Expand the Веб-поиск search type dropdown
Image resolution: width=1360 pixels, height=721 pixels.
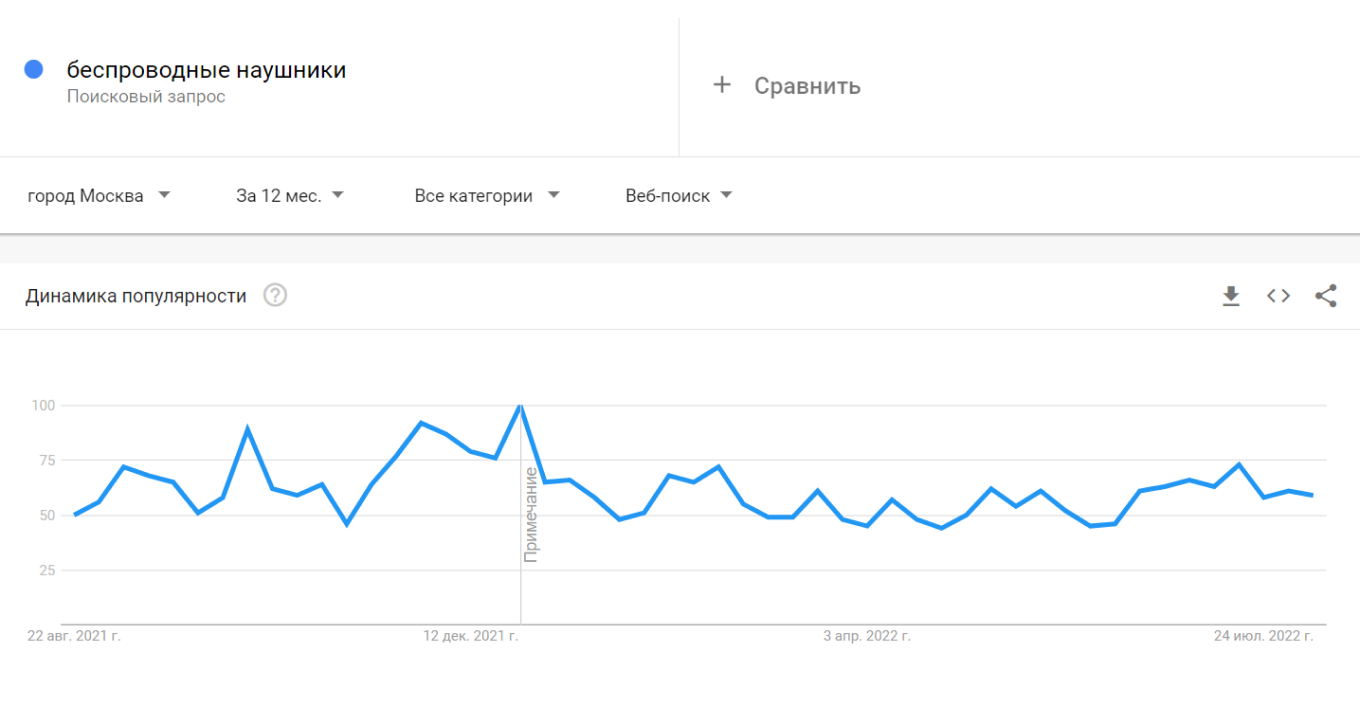[x=679, y=196]
